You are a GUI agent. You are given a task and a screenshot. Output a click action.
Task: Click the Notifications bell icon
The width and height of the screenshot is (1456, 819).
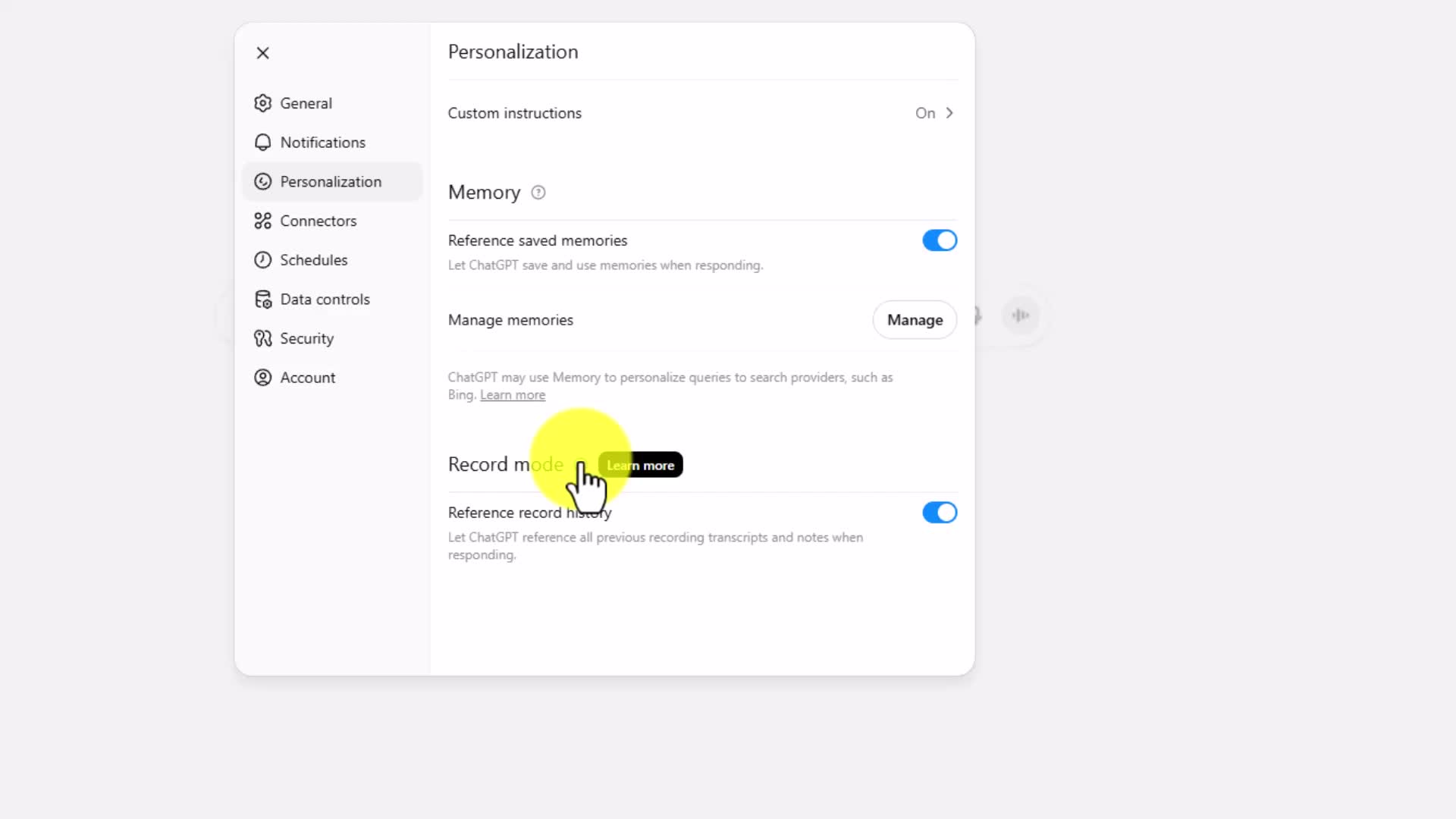click(x=262, y=143)
